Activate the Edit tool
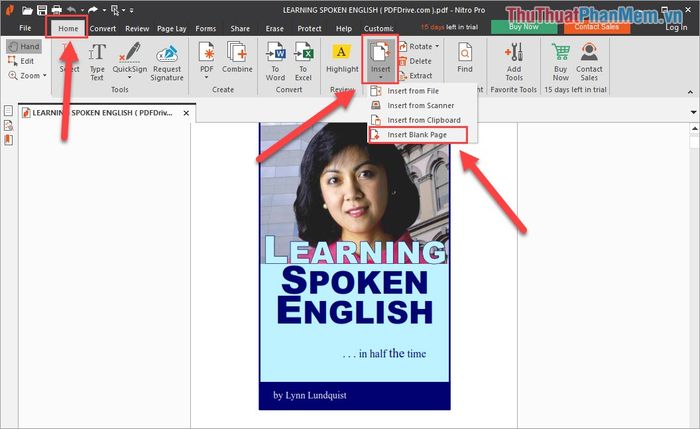The height and width of the screenshot is (429, 700). [x=21, y=61]
